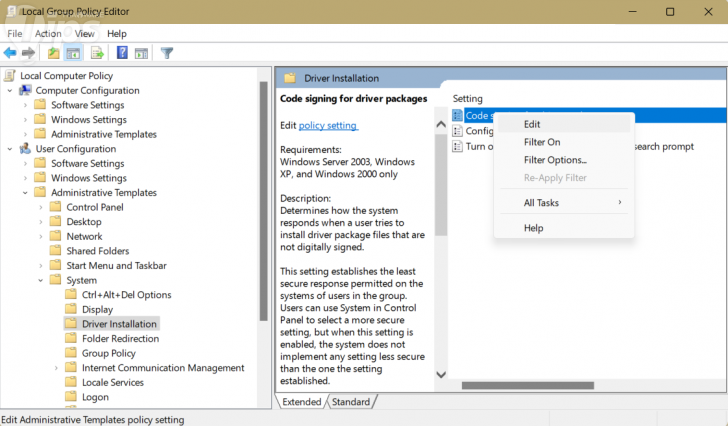Choose Edit from the context menu
Image resolution: width=728 pixels, height=426 pixels.
click(x=564, y=124)
